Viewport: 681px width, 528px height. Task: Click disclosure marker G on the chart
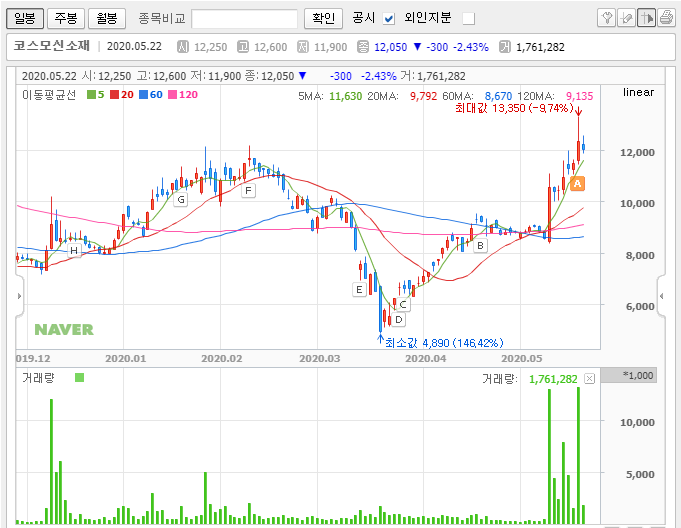181,200
